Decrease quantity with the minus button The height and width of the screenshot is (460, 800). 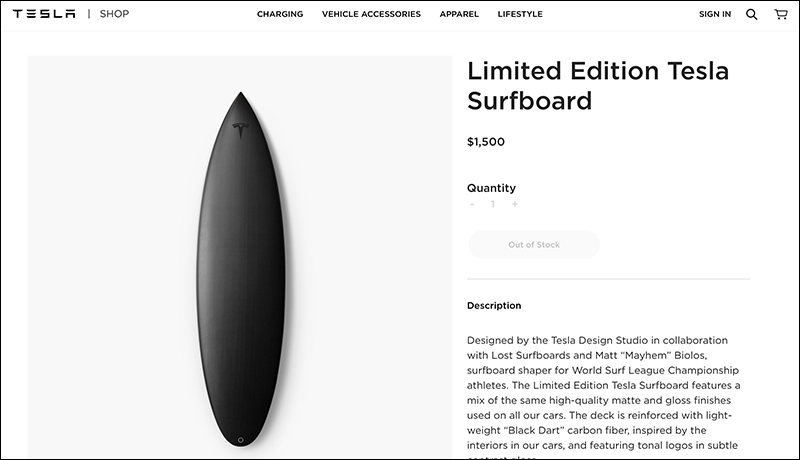point(472,204)
